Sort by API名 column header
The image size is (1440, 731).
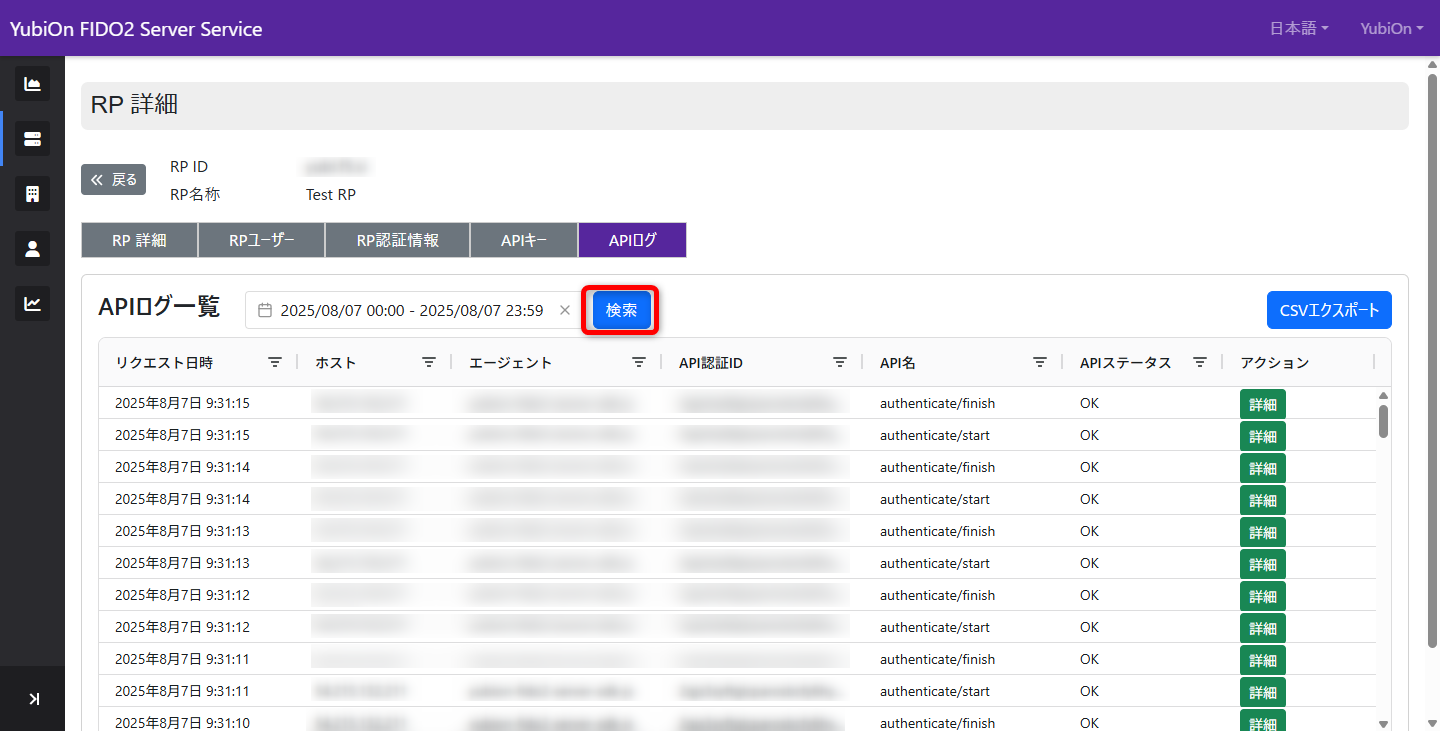pos(898,363)
